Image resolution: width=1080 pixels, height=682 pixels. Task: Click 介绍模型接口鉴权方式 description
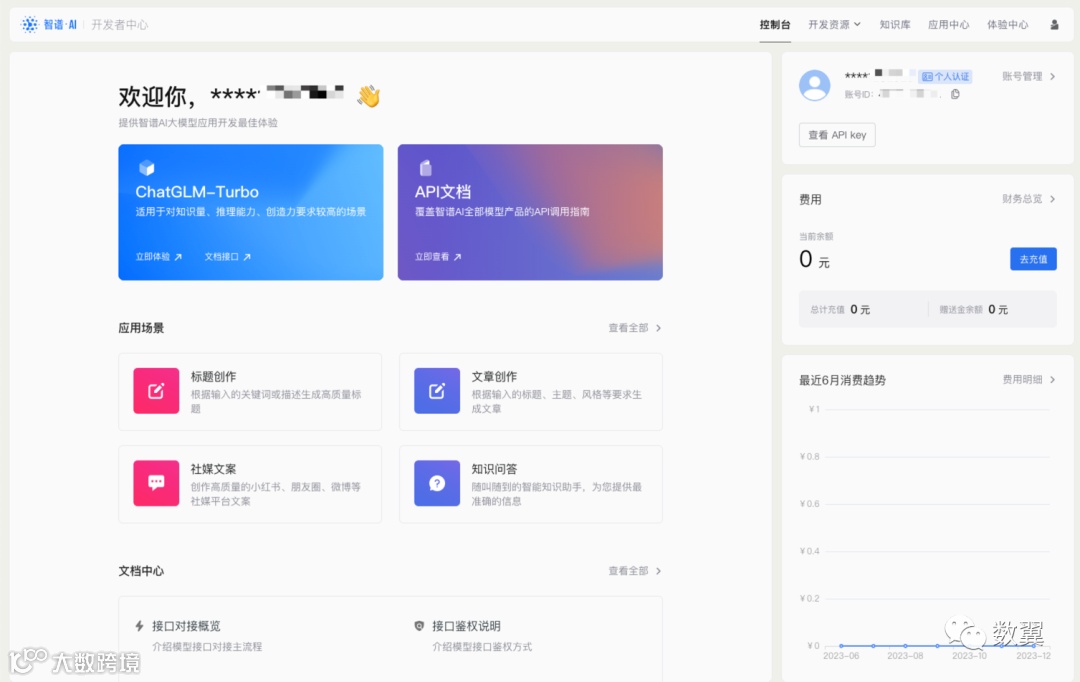pos(482,647)
